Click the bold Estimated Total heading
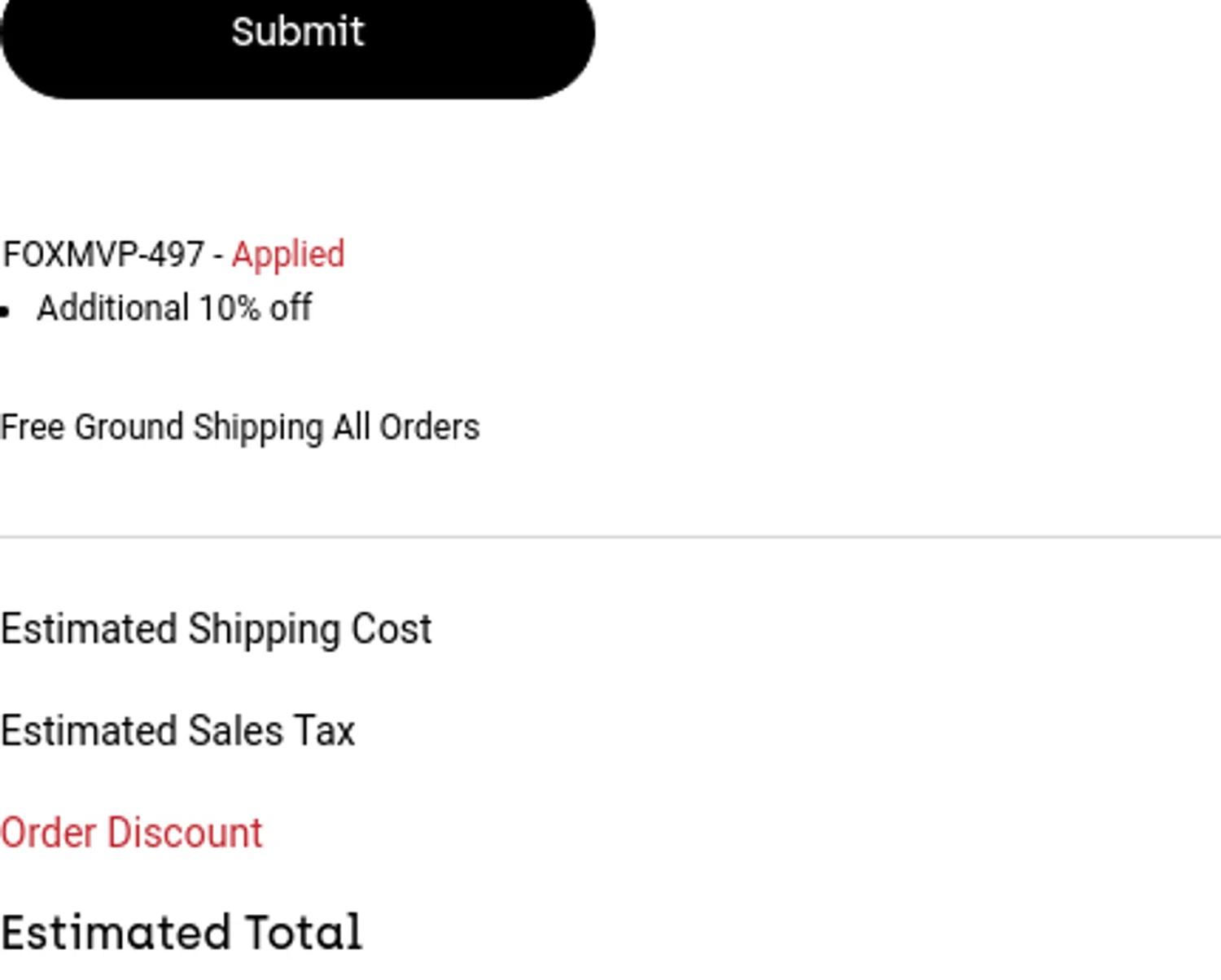This screenshot has height=980, width=1221. click(x=181, y=933)
